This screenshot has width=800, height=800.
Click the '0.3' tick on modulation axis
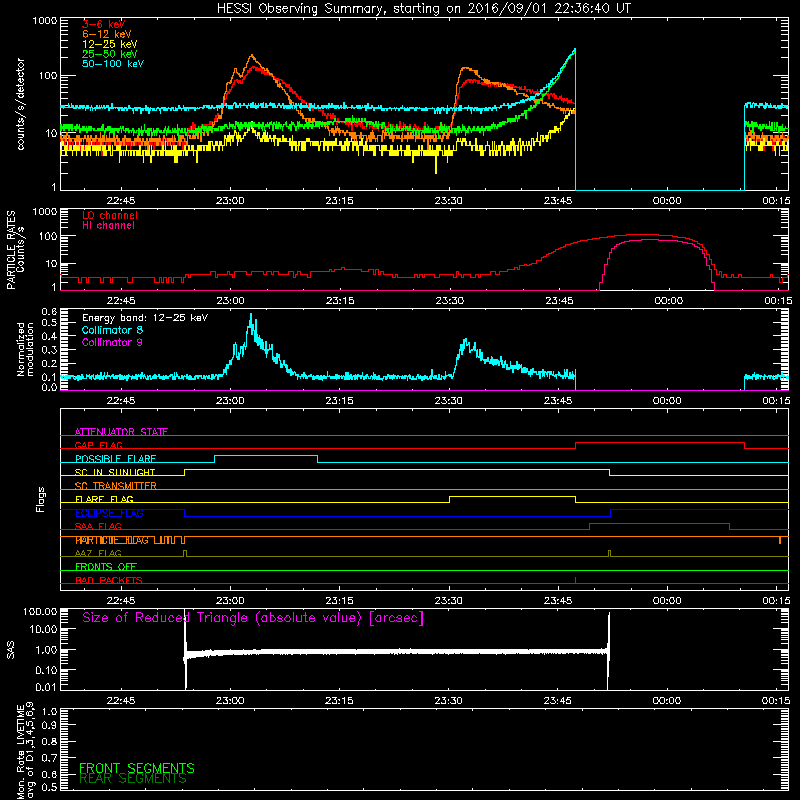click(x=49, y=350)
